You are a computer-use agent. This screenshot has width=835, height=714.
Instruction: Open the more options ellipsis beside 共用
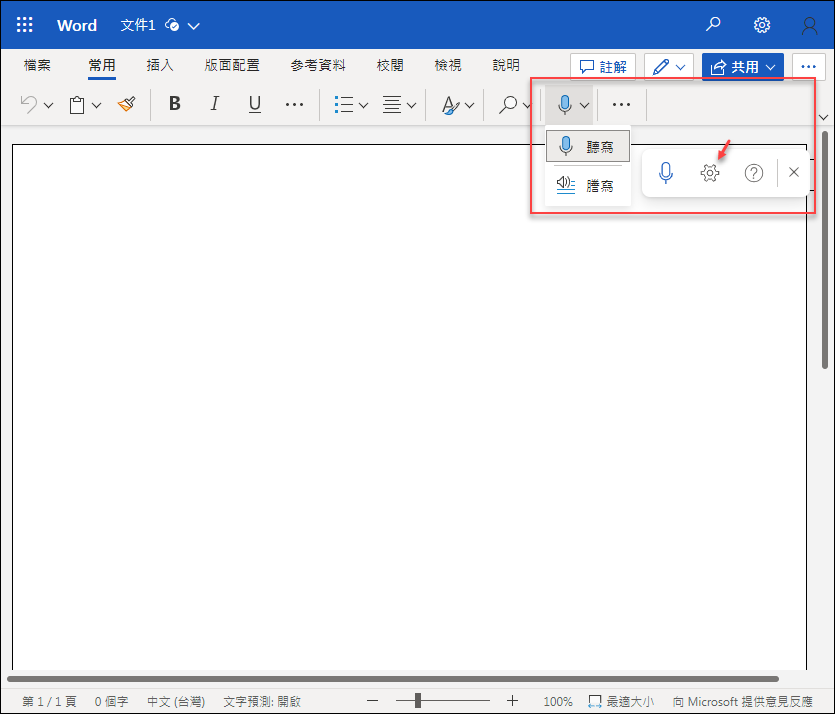(808, 67)
